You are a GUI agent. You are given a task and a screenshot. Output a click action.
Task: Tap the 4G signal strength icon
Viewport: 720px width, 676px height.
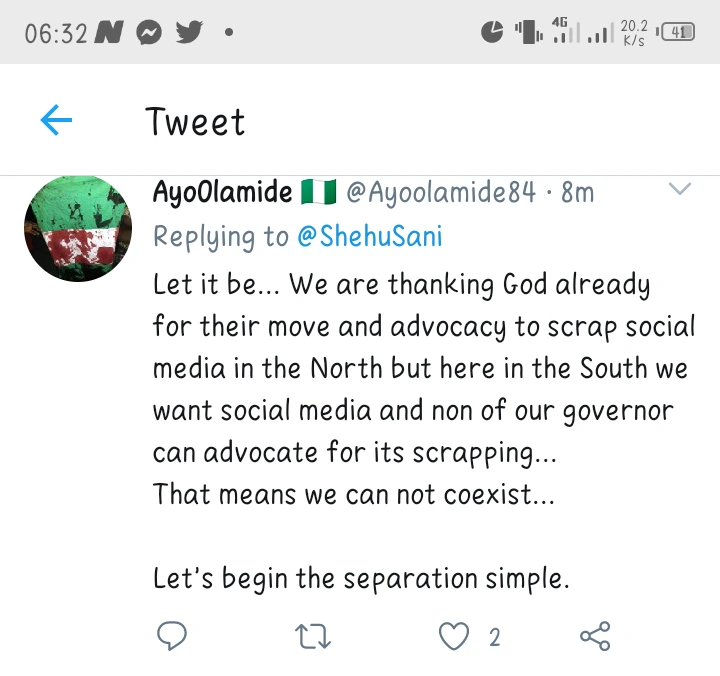(566, 32)
